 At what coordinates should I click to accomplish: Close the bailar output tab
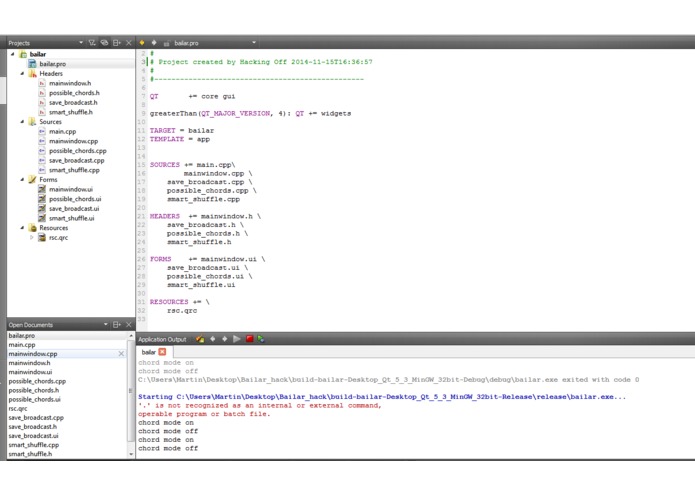(162, 352)
